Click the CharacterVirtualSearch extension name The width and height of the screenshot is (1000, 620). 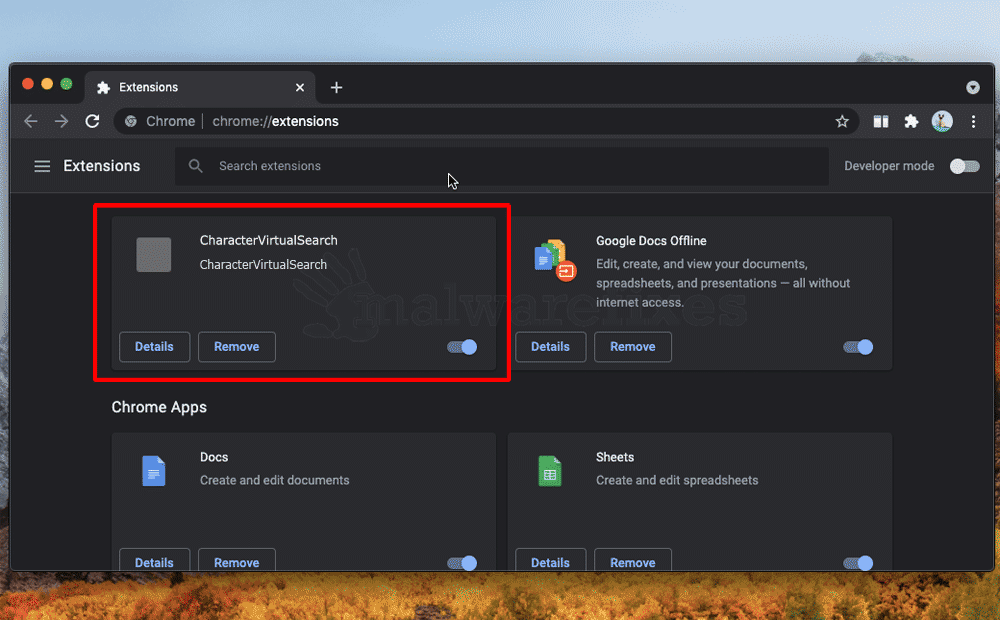pyautogui.click(x=268, y=240)
